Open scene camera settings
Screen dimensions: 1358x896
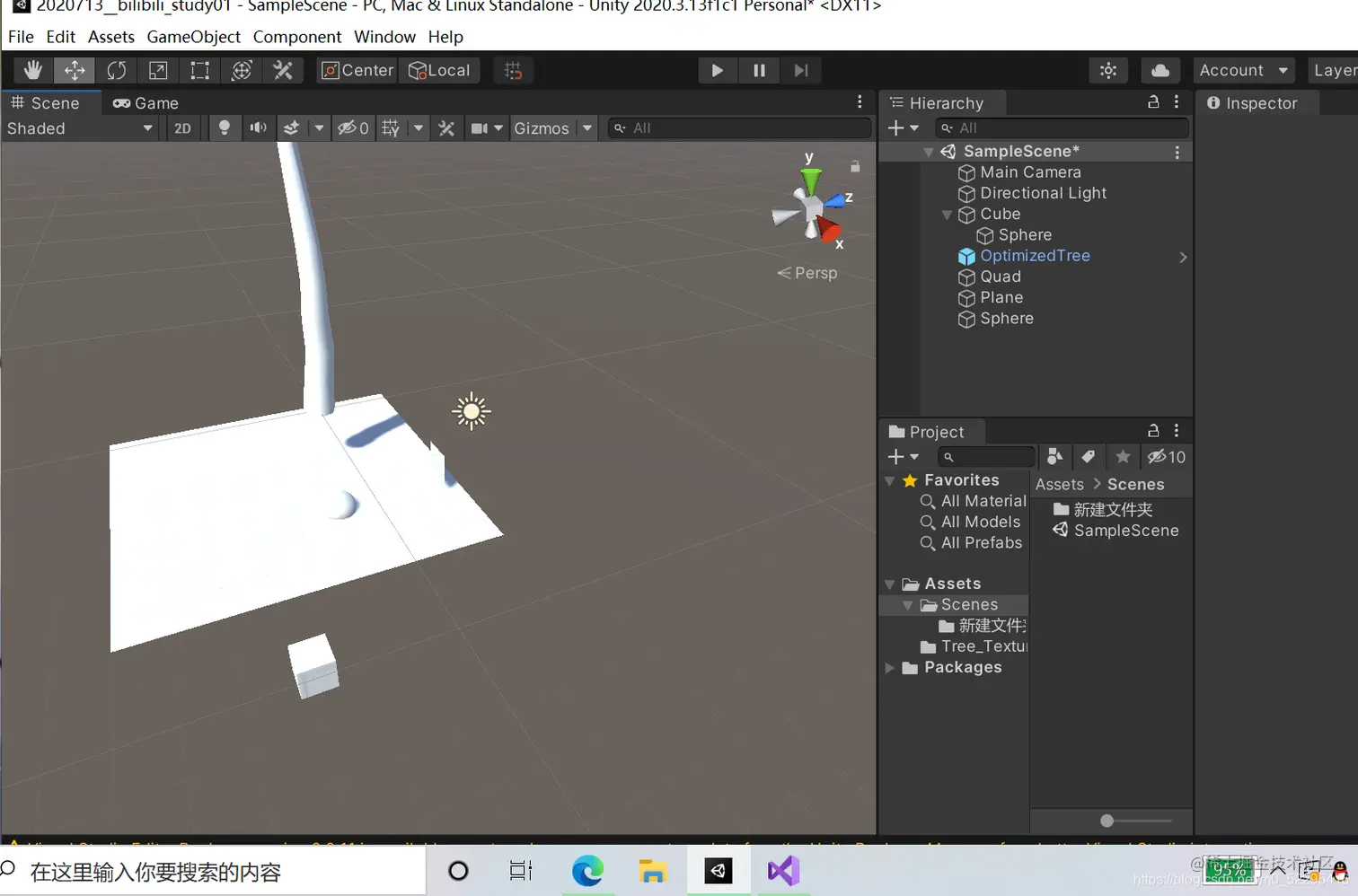click(487, 128)
